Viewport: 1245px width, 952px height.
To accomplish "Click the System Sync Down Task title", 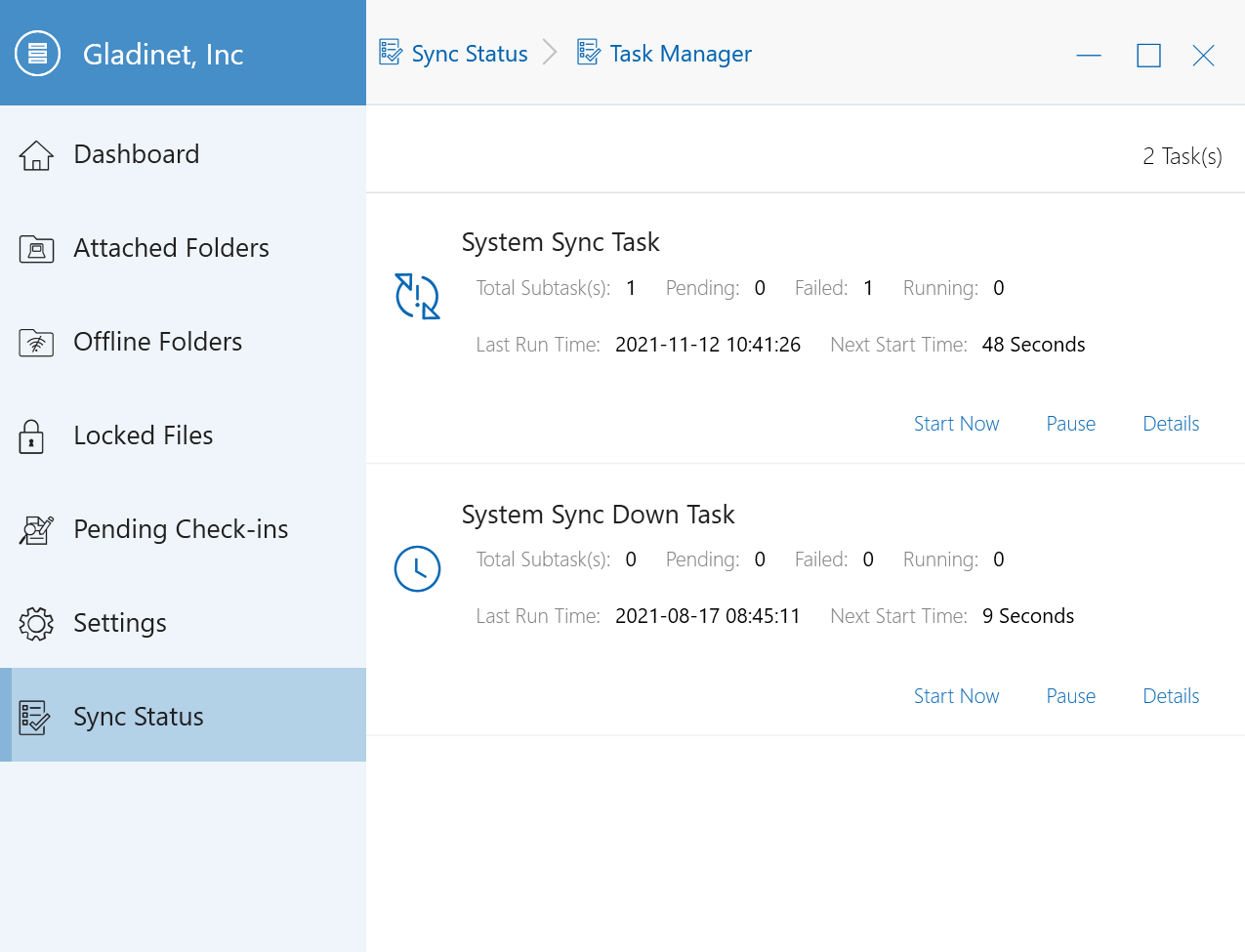I will pyautogui.click(x=598, y=515).
